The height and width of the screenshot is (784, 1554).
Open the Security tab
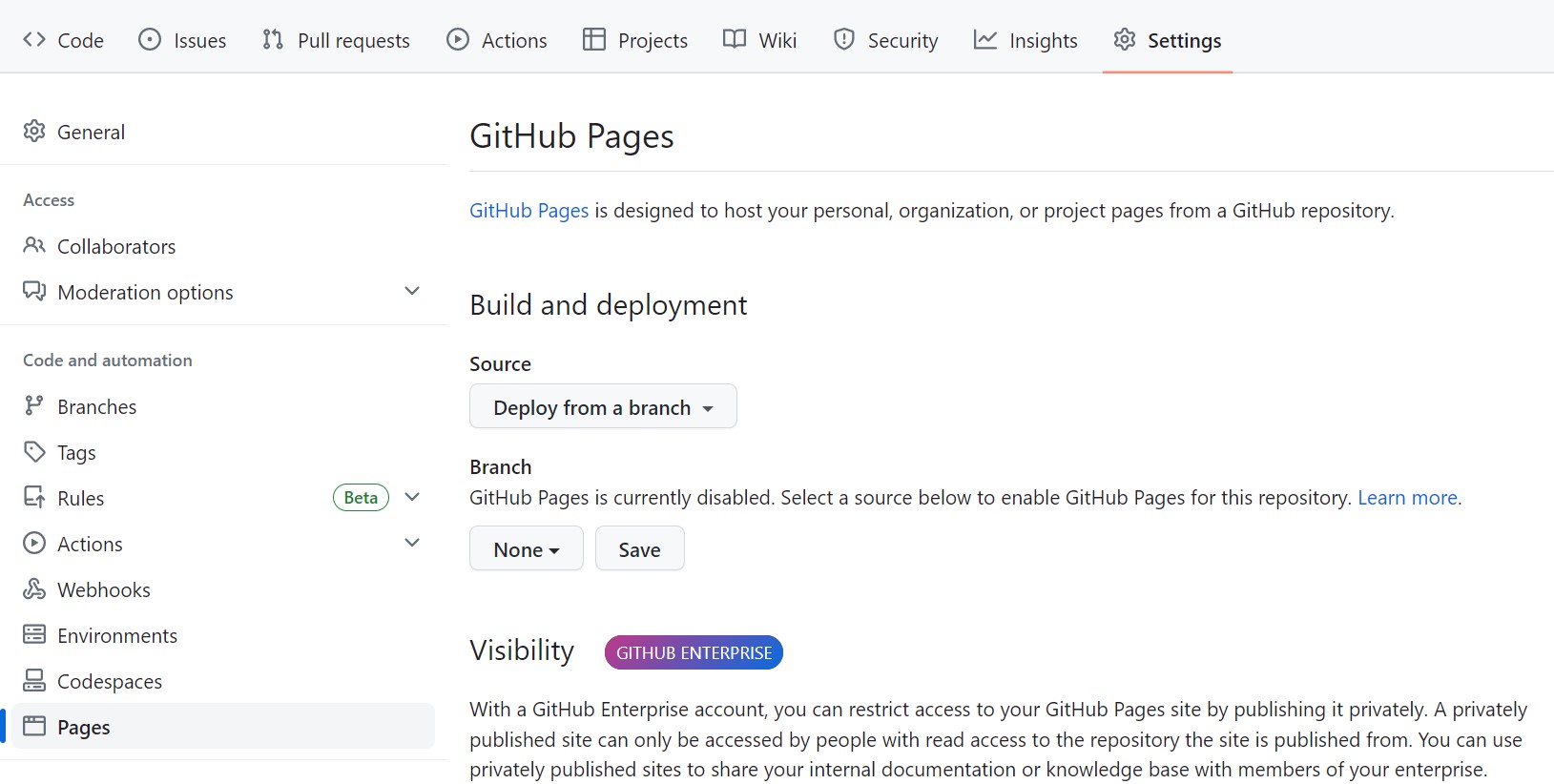886,40
